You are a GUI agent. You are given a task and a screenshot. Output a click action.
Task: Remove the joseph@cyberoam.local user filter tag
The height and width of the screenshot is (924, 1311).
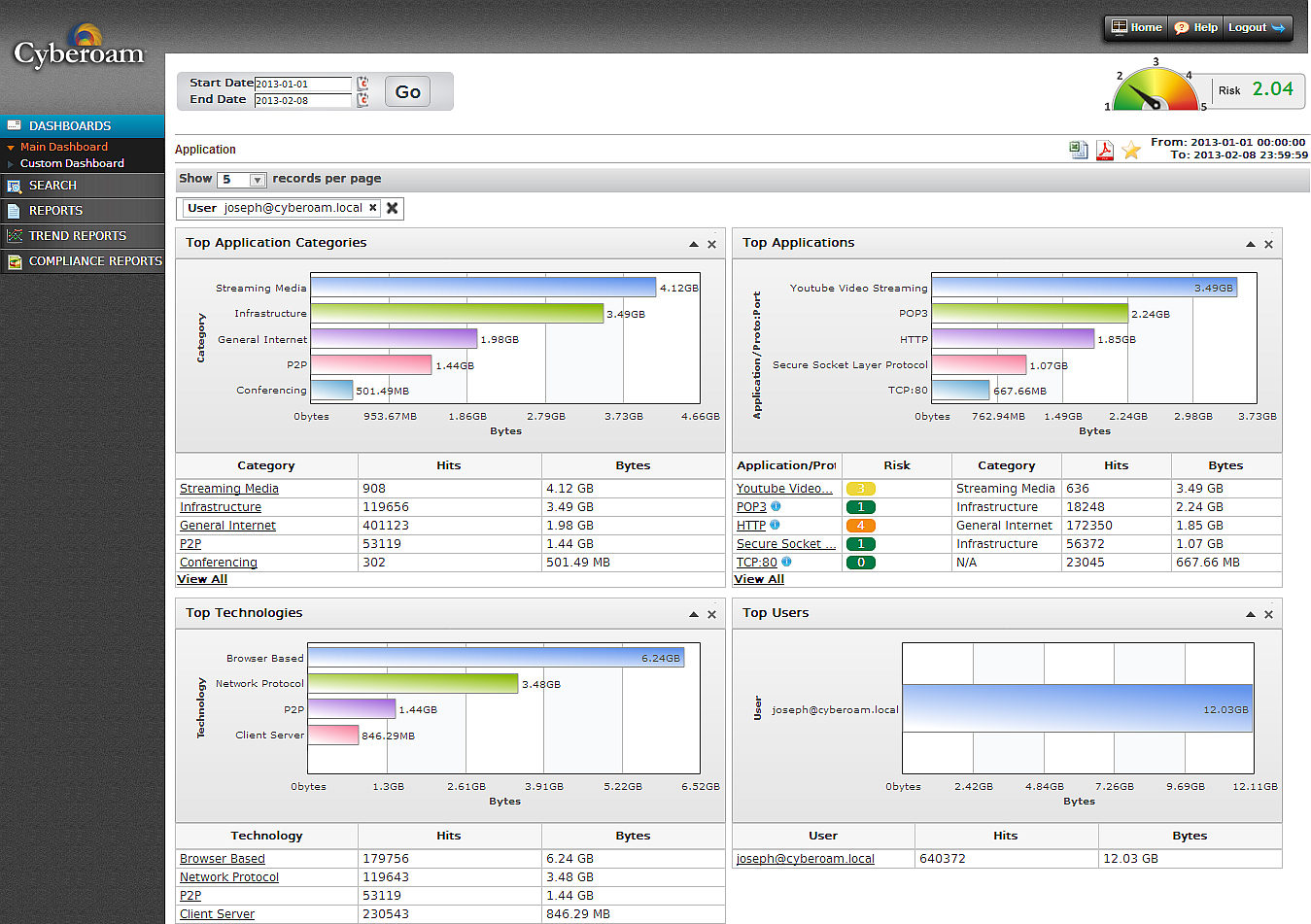pos(372,207)
